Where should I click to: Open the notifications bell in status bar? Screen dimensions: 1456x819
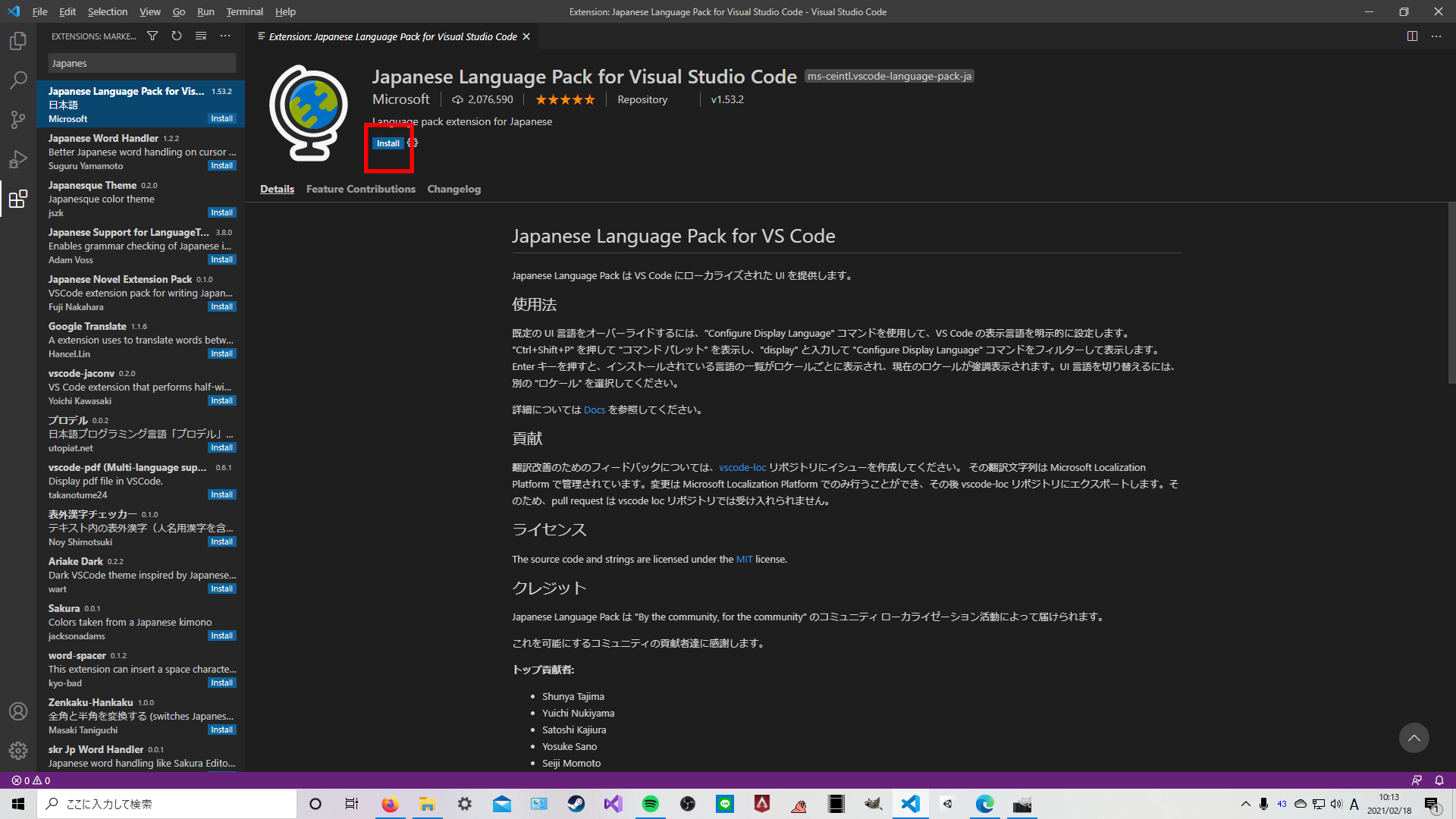point(1439,780)
